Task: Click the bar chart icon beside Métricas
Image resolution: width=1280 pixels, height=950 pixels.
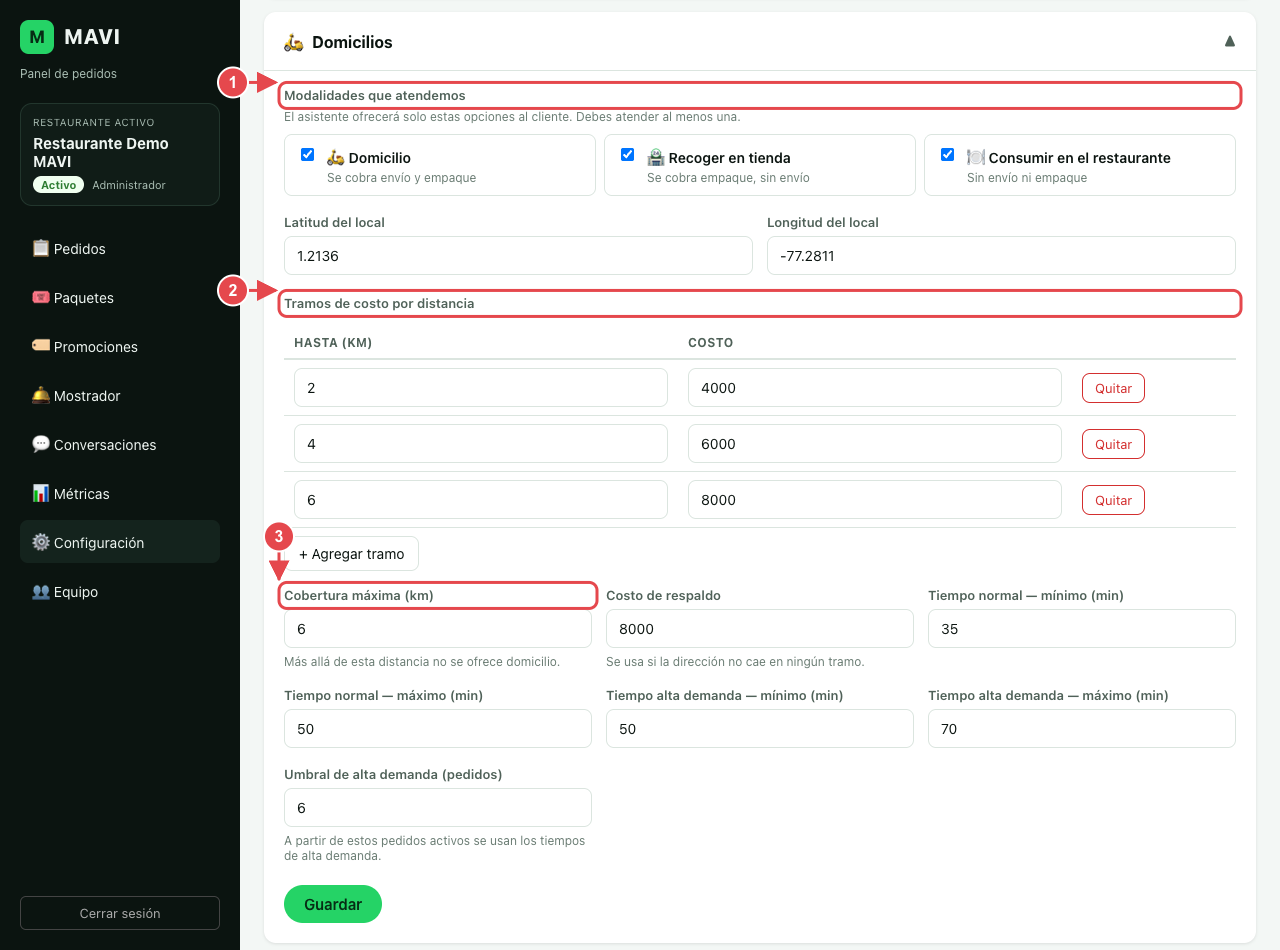Action: [41, 493]
